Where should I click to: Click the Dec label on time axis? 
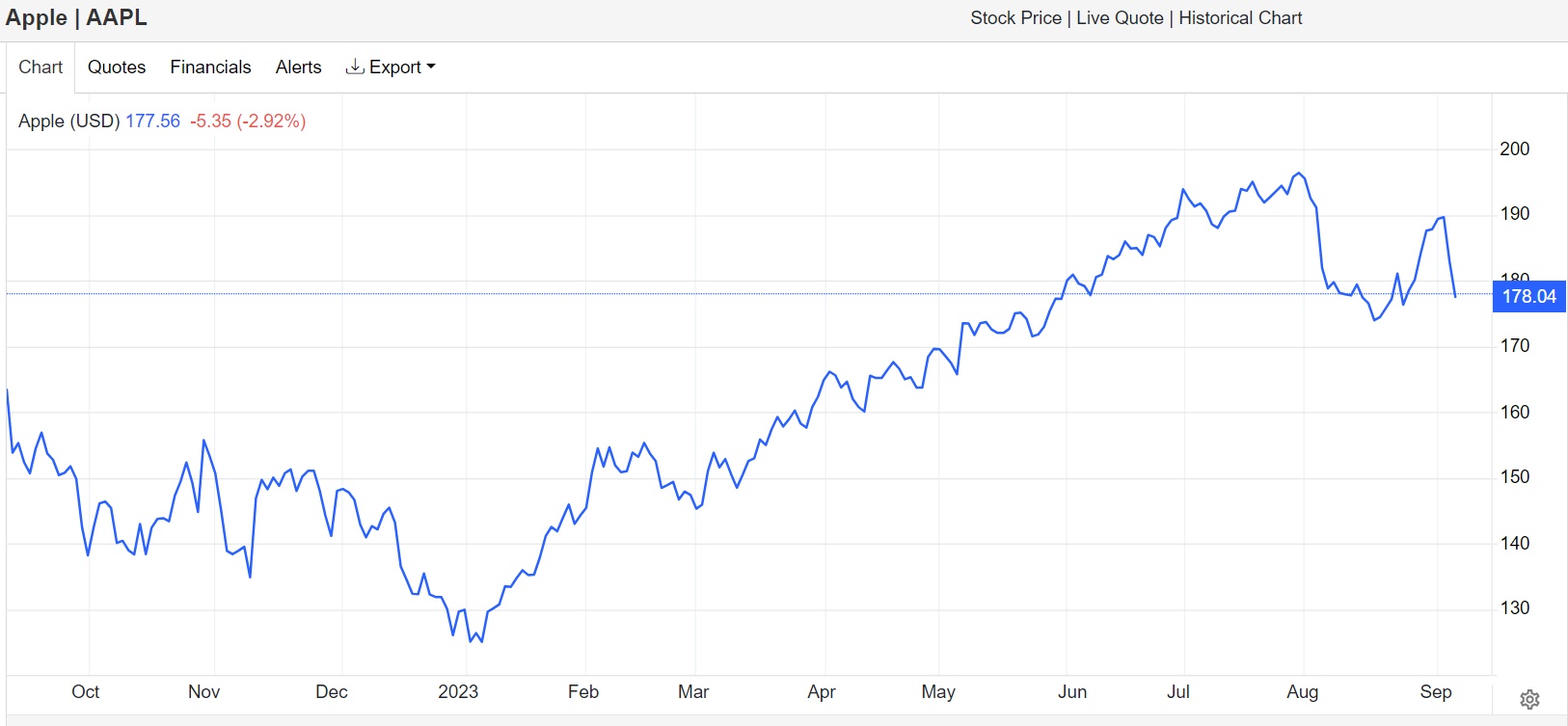click(x=332, y=692)
